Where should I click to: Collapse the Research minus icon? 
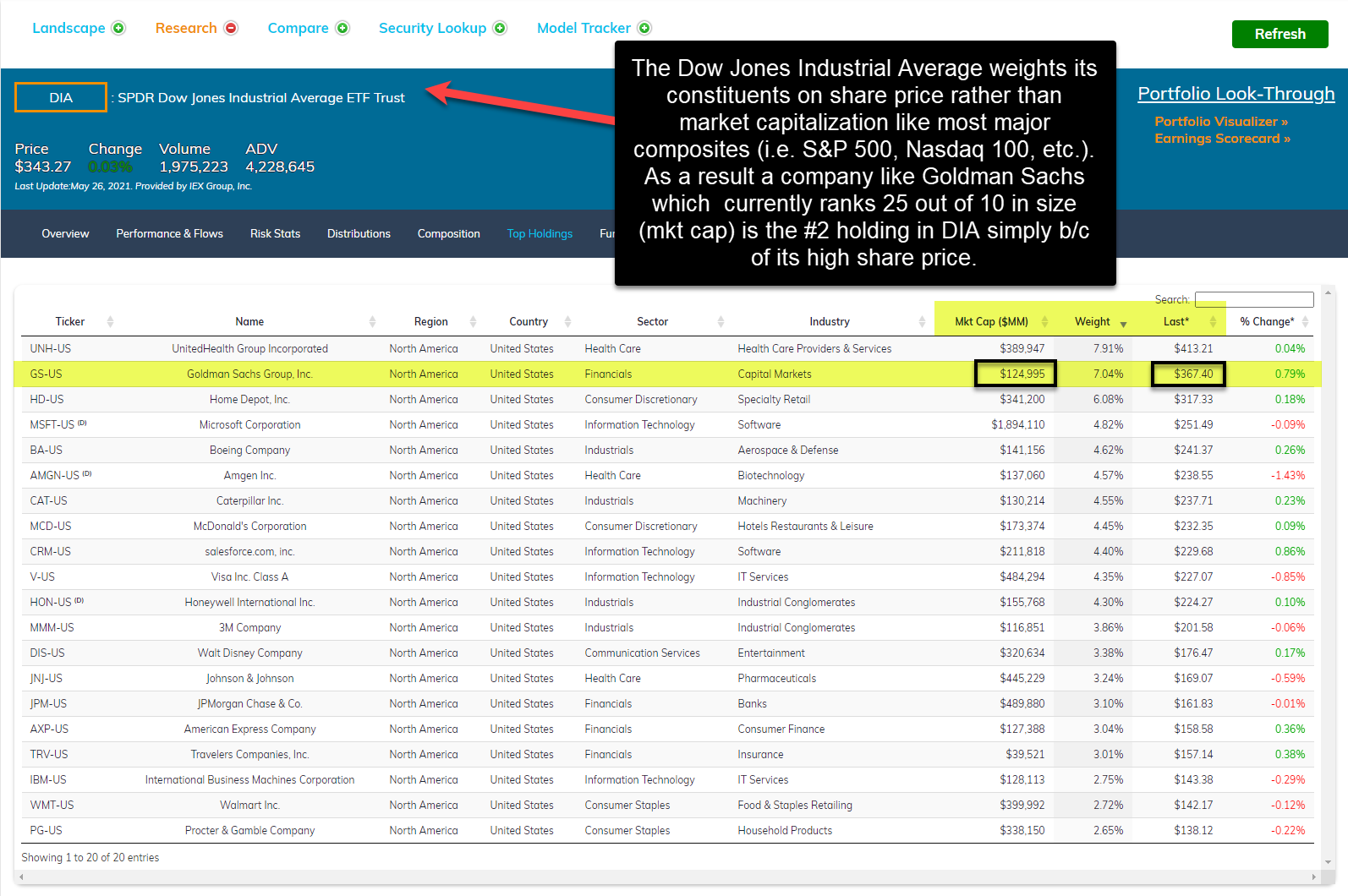(x=231, y=28)
